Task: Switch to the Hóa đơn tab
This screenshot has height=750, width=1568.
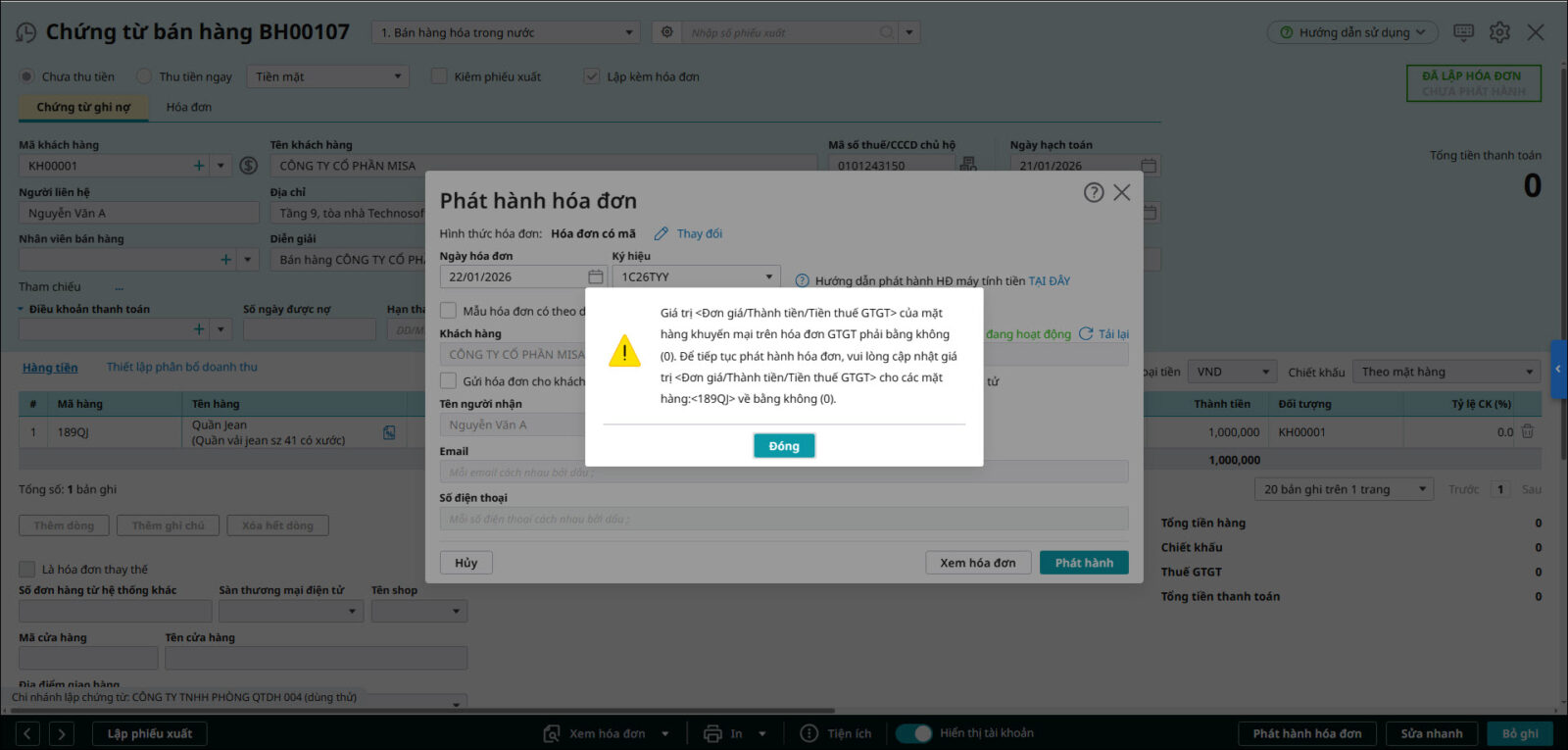Action: pos(189,107)
